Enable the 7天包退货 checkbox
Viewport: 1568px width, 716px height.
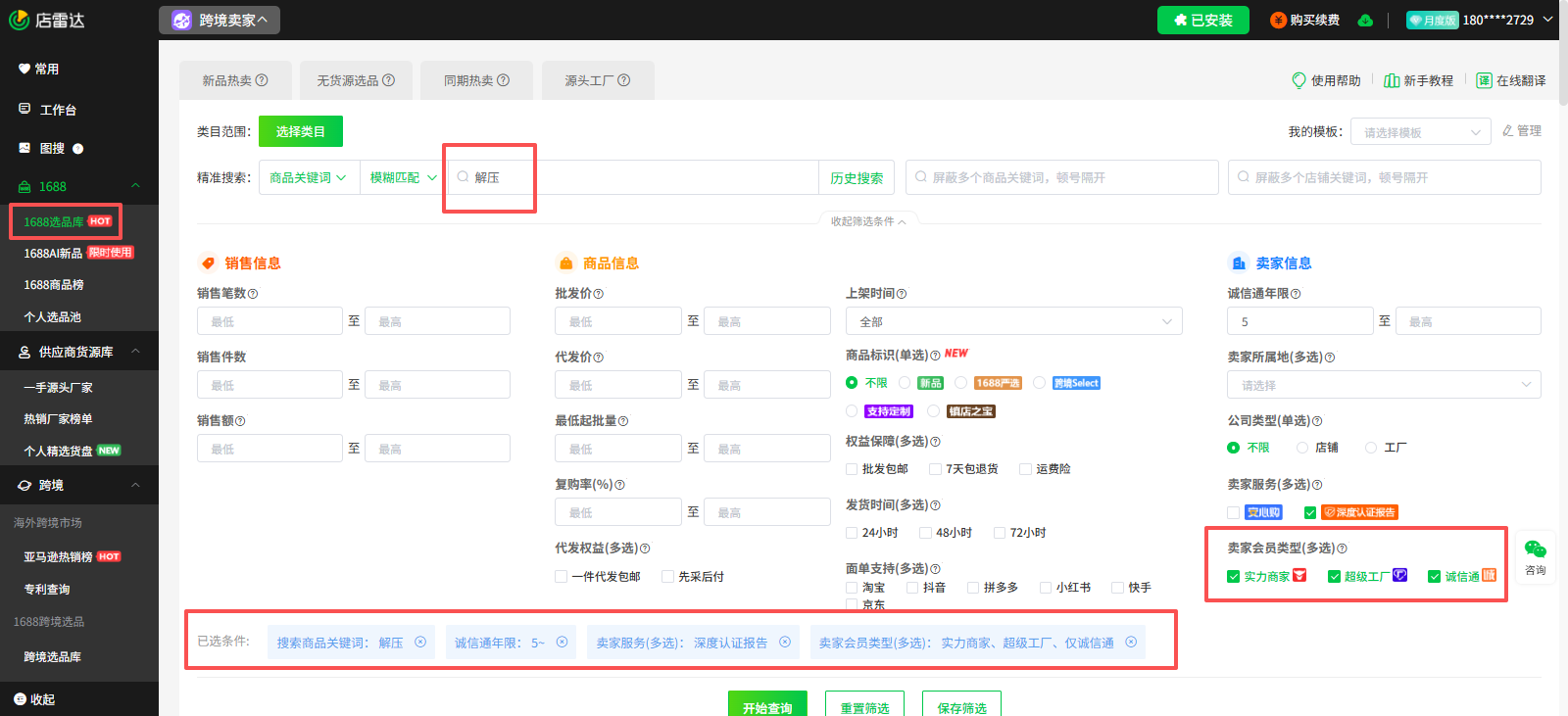(936, 469)
